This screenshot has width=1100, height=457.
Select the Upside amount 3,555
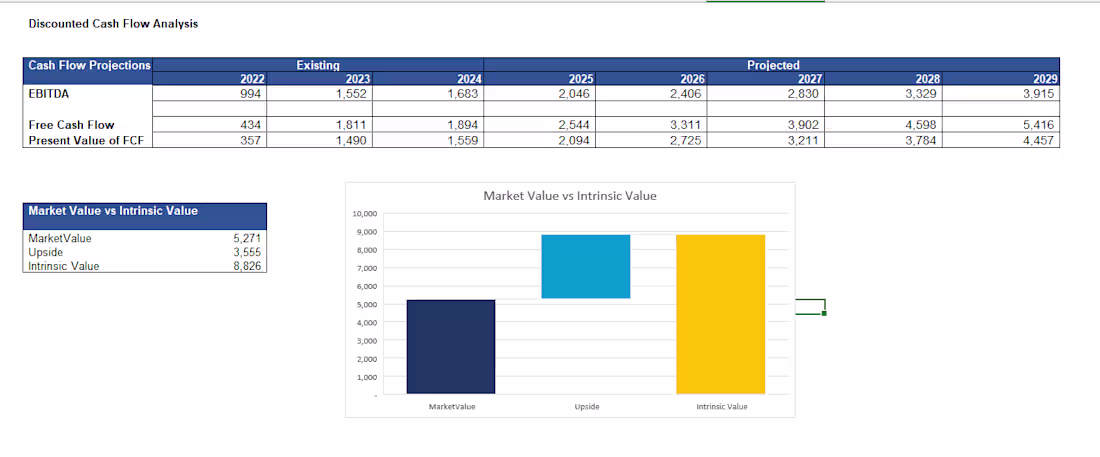click(247, 252)
